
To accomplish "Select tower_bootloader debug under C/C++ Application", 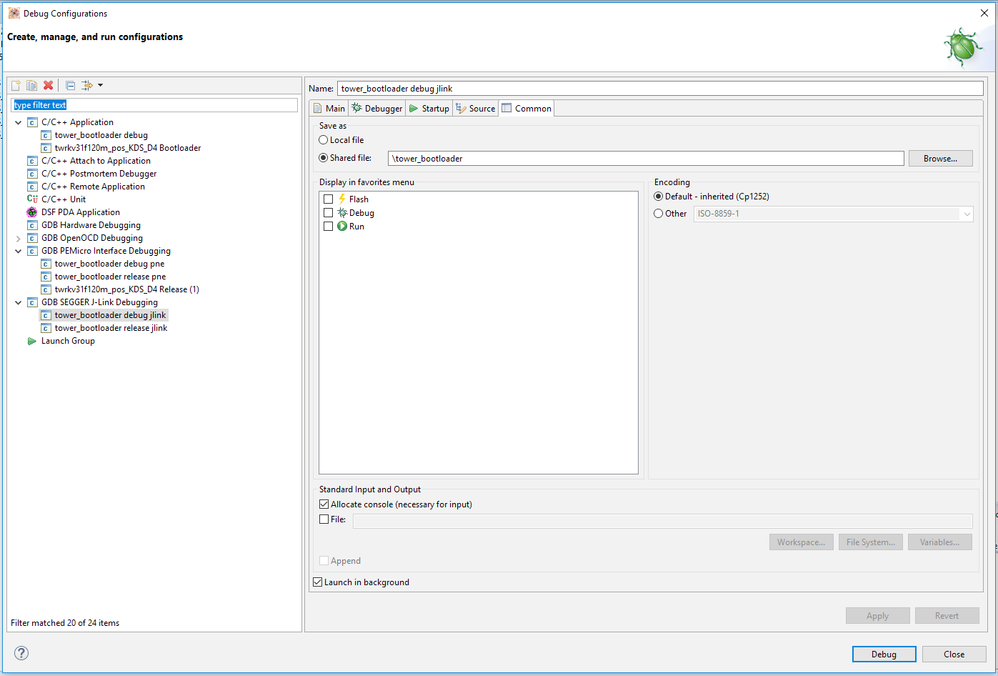I will point(101,135).
